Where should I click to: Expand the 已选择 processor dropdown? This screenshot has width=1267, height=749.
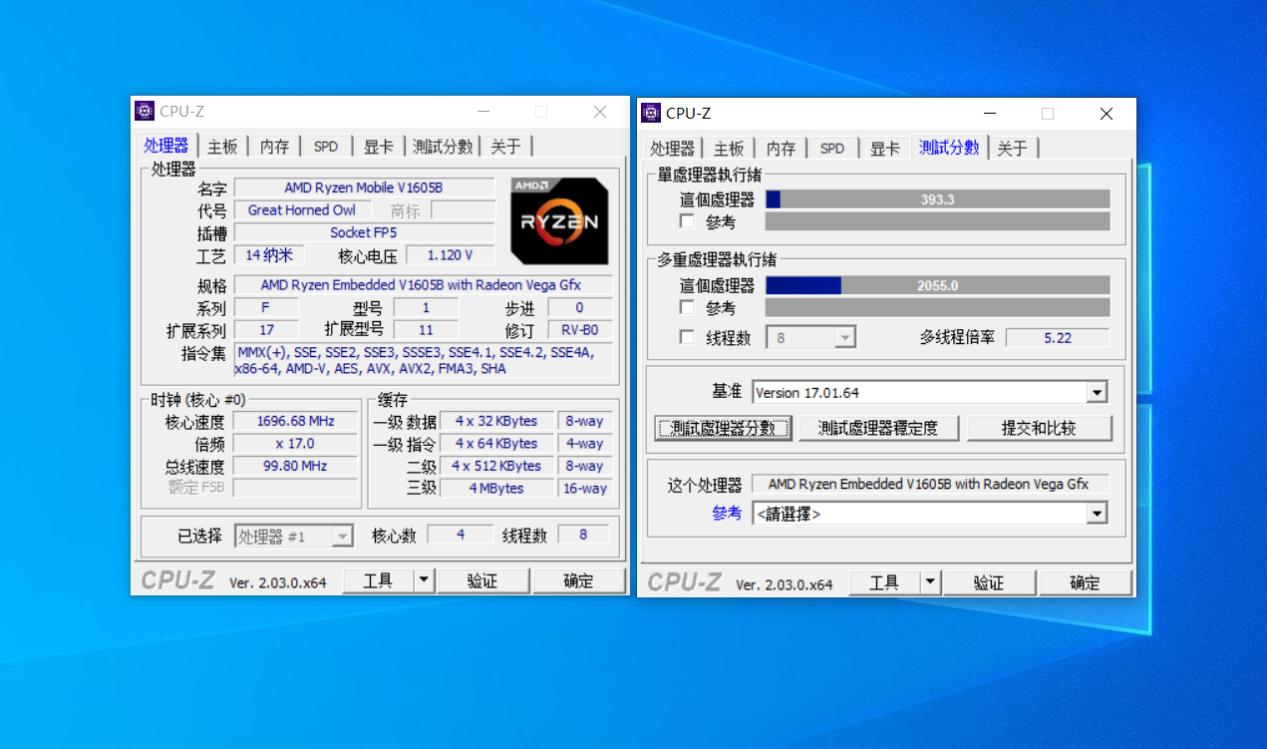[x=341, y=536]
